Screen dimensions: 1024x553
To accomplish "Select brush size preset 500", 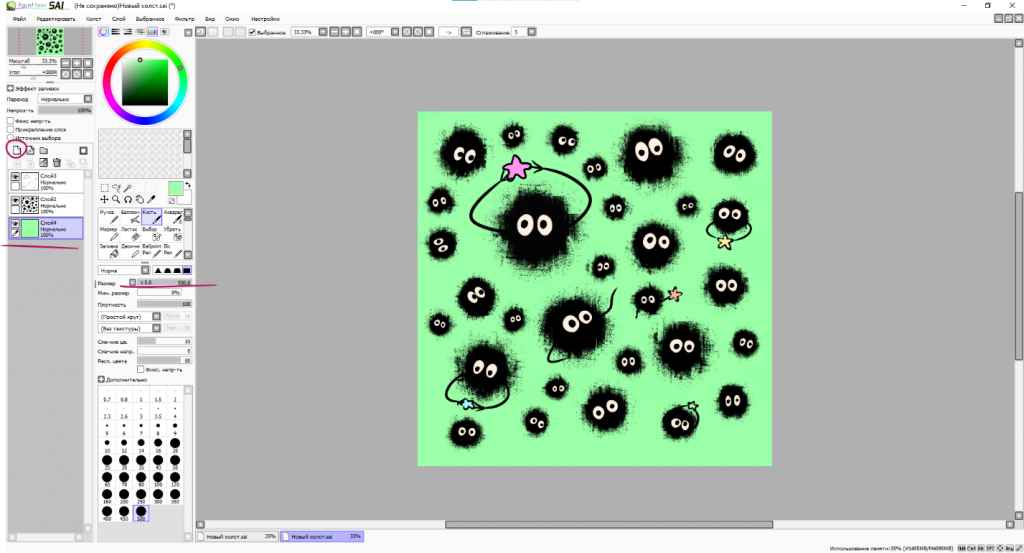I will (141, 513).
